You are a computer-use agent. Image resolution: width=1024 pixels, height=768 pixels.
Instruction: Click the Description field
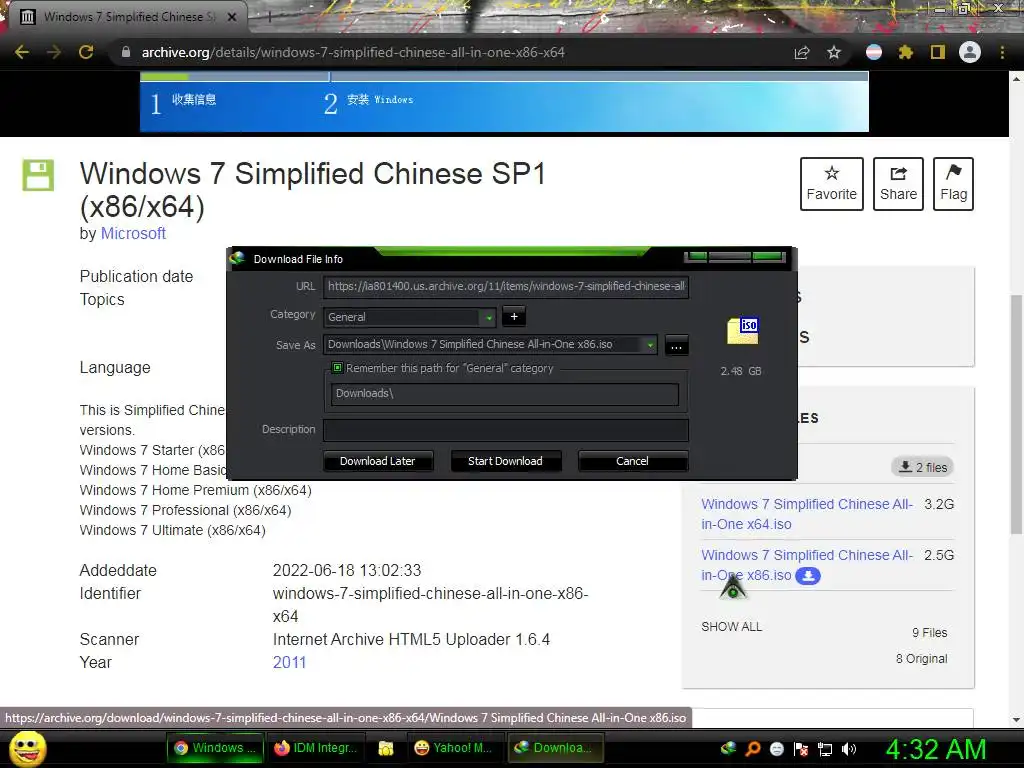pos(505,430)
